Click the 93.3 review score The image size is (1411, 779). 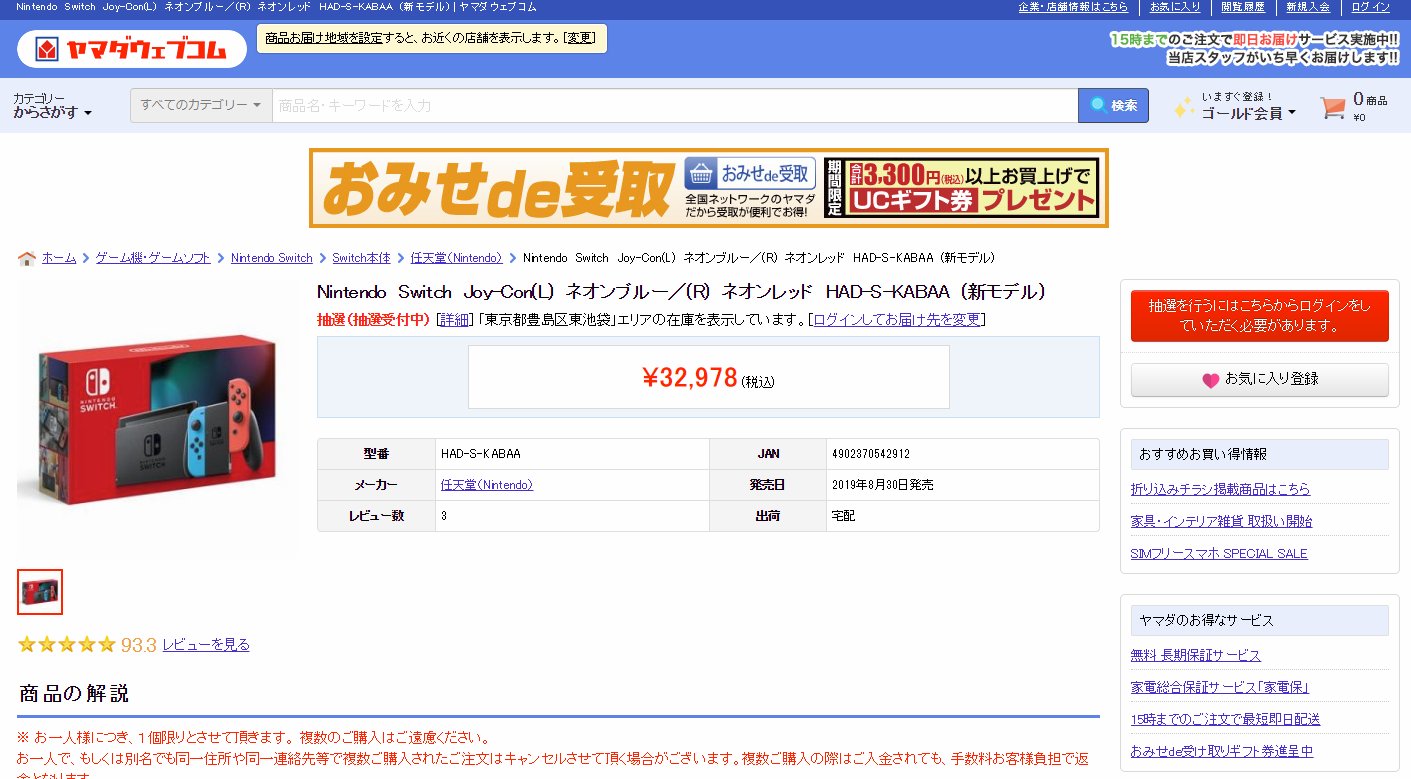(139, 645)
